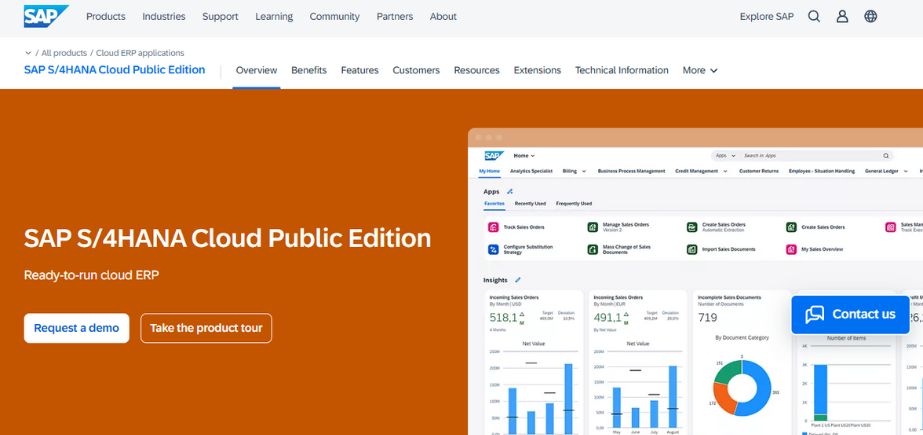Click the Import Sales Documents app icon
Image resolution: width=923 pixels, height=435 pixels.
coord(692,250)
